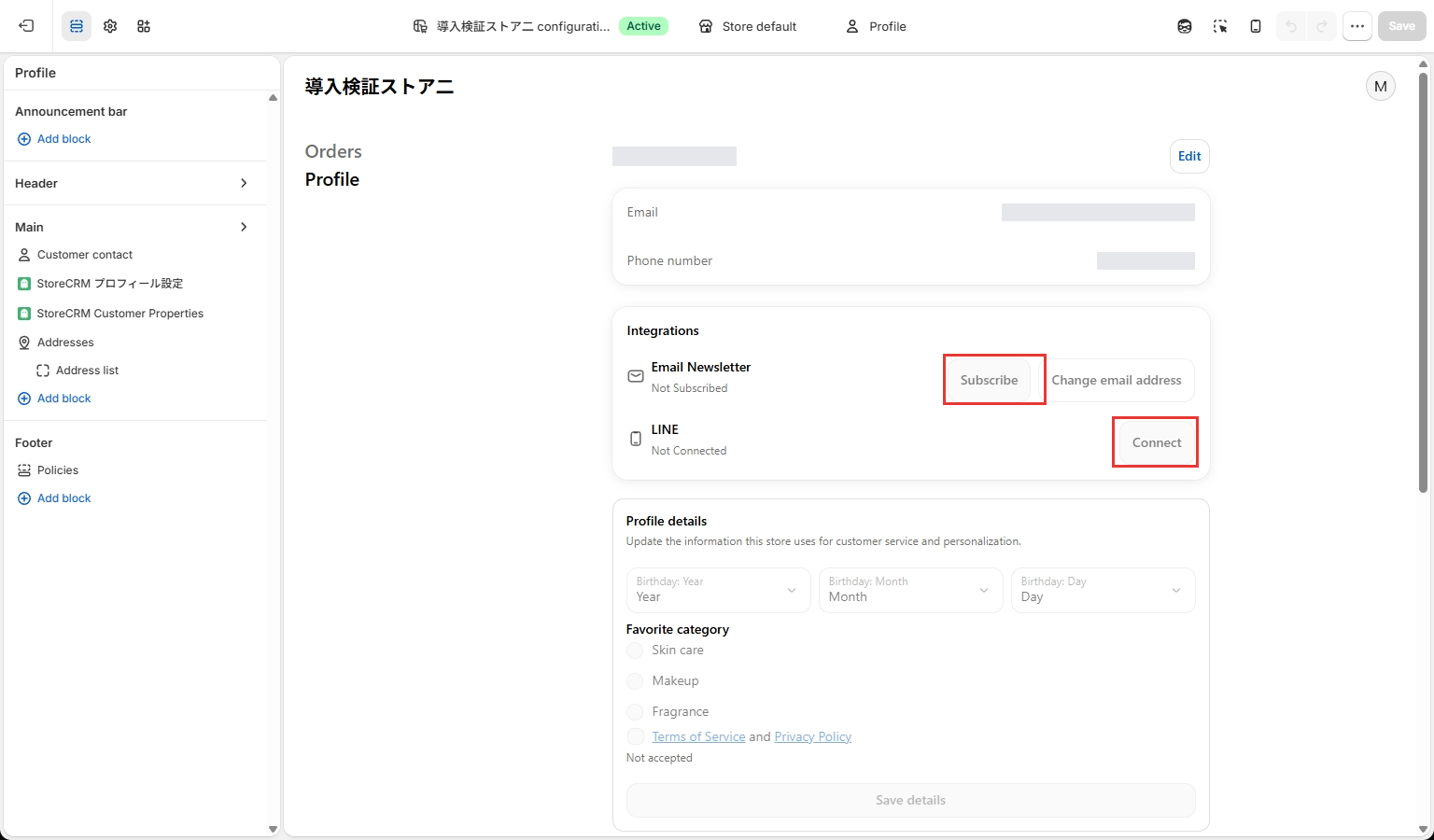1434x840 pixels.
Task: Open the Sections panel icon
Action: (x=77, y=26)
